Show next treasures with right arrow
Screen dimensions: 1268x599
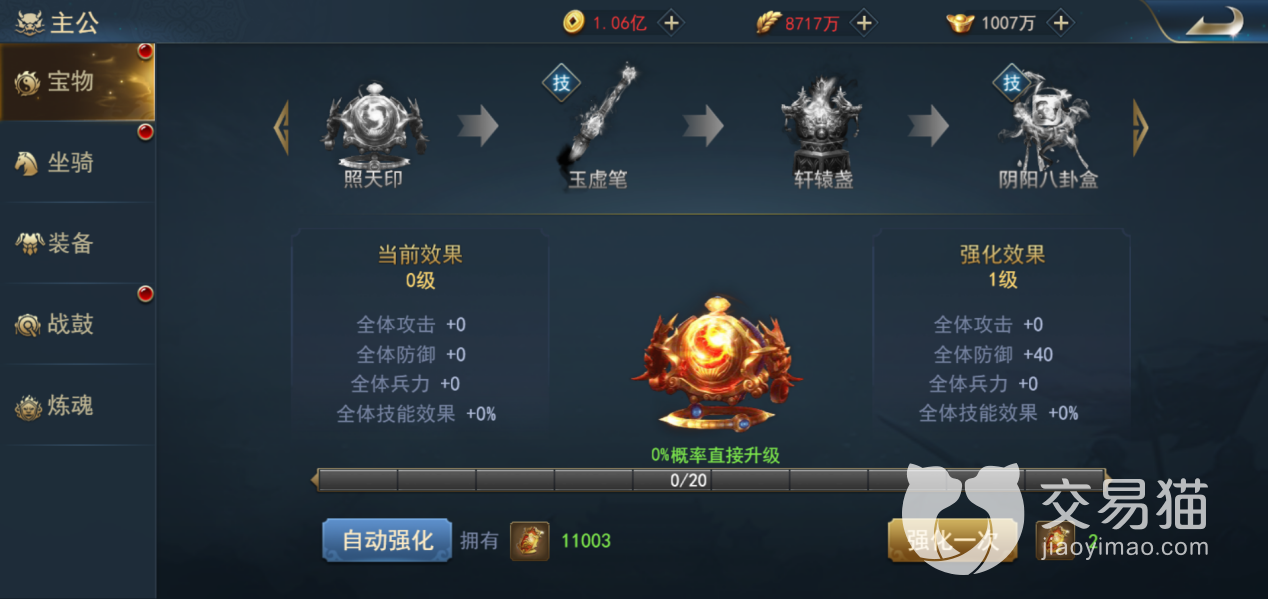(x=1140, y=127)
